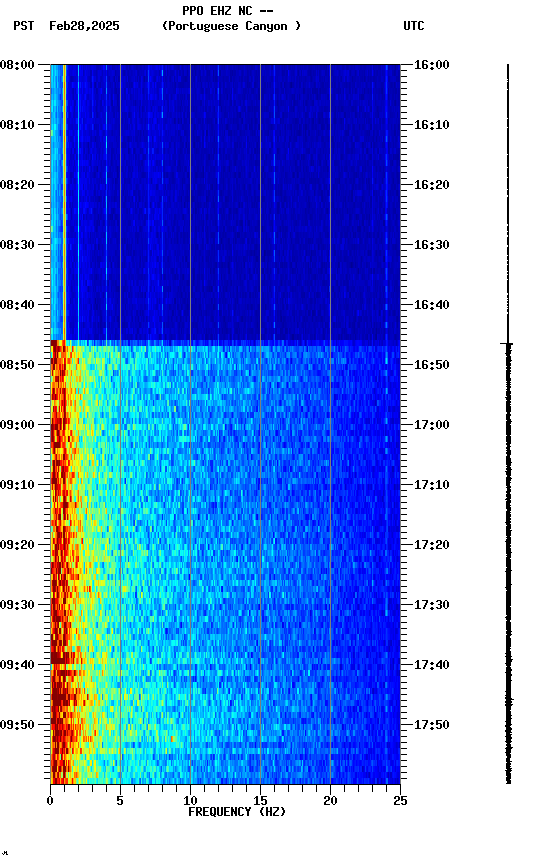
Task: Click the 15 Hz frequency axis label
Action: point(260,801)
